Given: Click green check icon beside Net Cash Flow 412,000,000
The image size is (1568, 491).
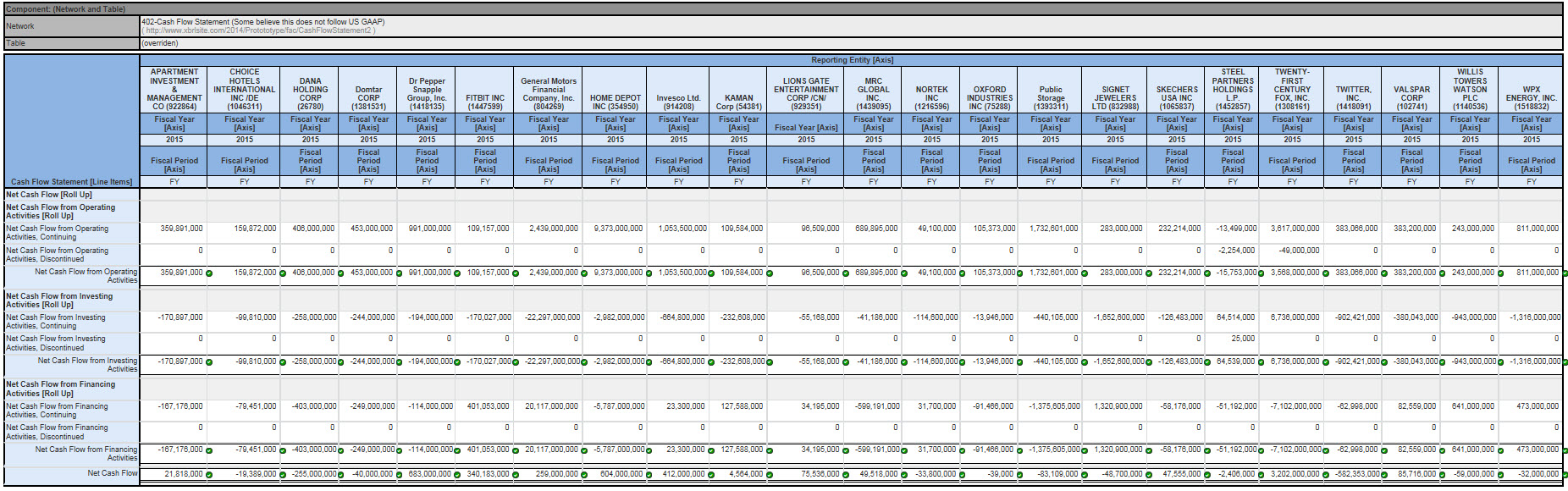Looking at the screenshot, I should coord(710,475).
